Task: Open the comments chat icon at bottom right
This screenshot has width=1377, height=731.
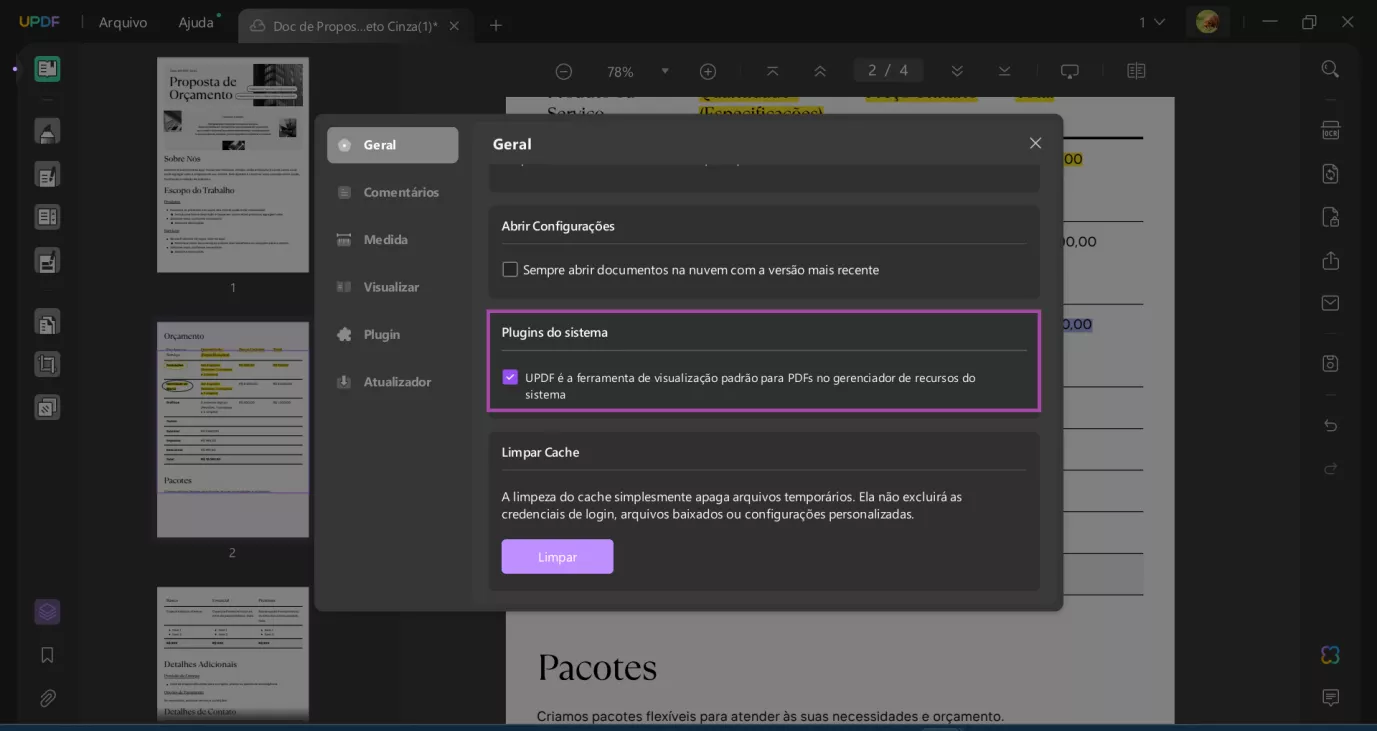Action: click(1330, 698)
